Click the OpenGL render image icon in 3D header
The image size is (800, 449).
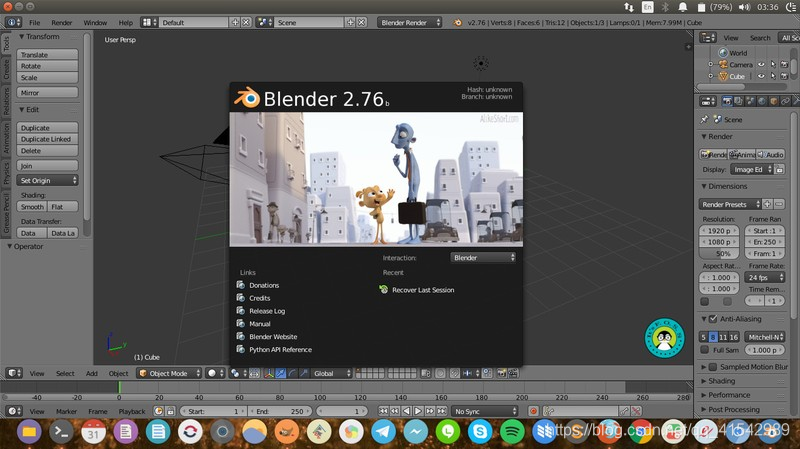[x=502, y=373]
